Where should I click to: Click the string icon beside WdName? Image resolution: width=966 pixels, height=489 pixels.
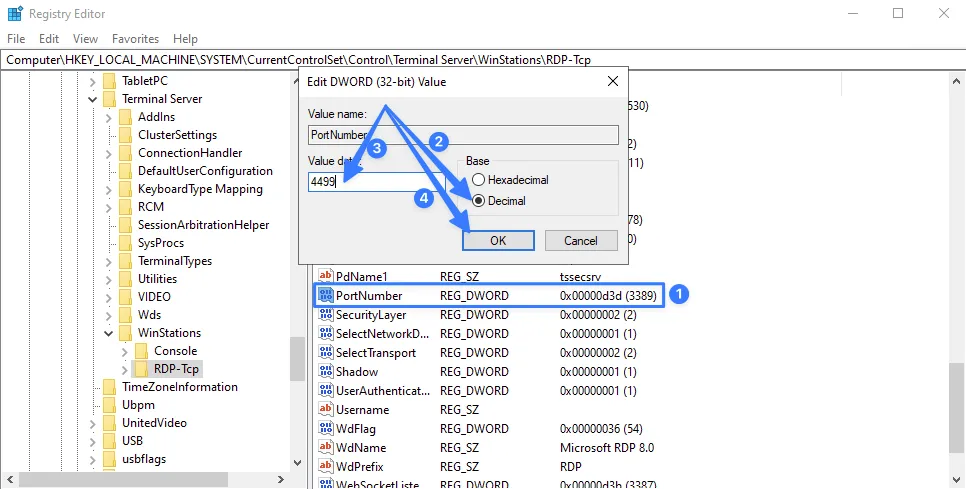325,448
